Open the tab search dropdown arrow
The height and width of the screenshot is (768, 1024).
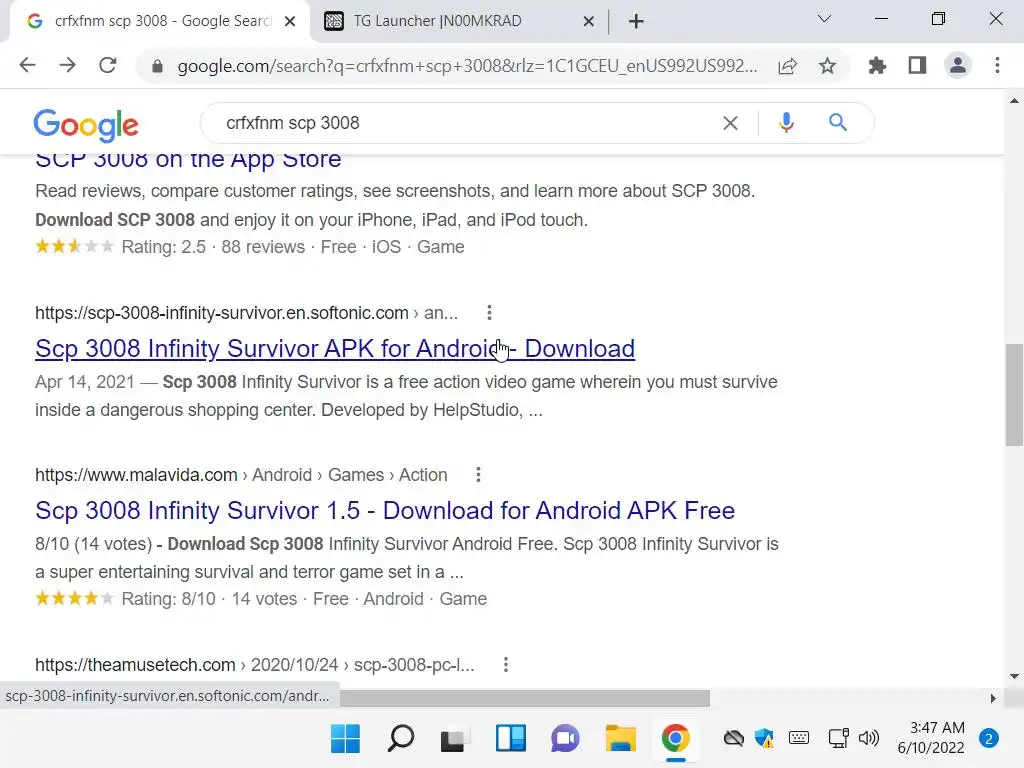coord(824,19)
